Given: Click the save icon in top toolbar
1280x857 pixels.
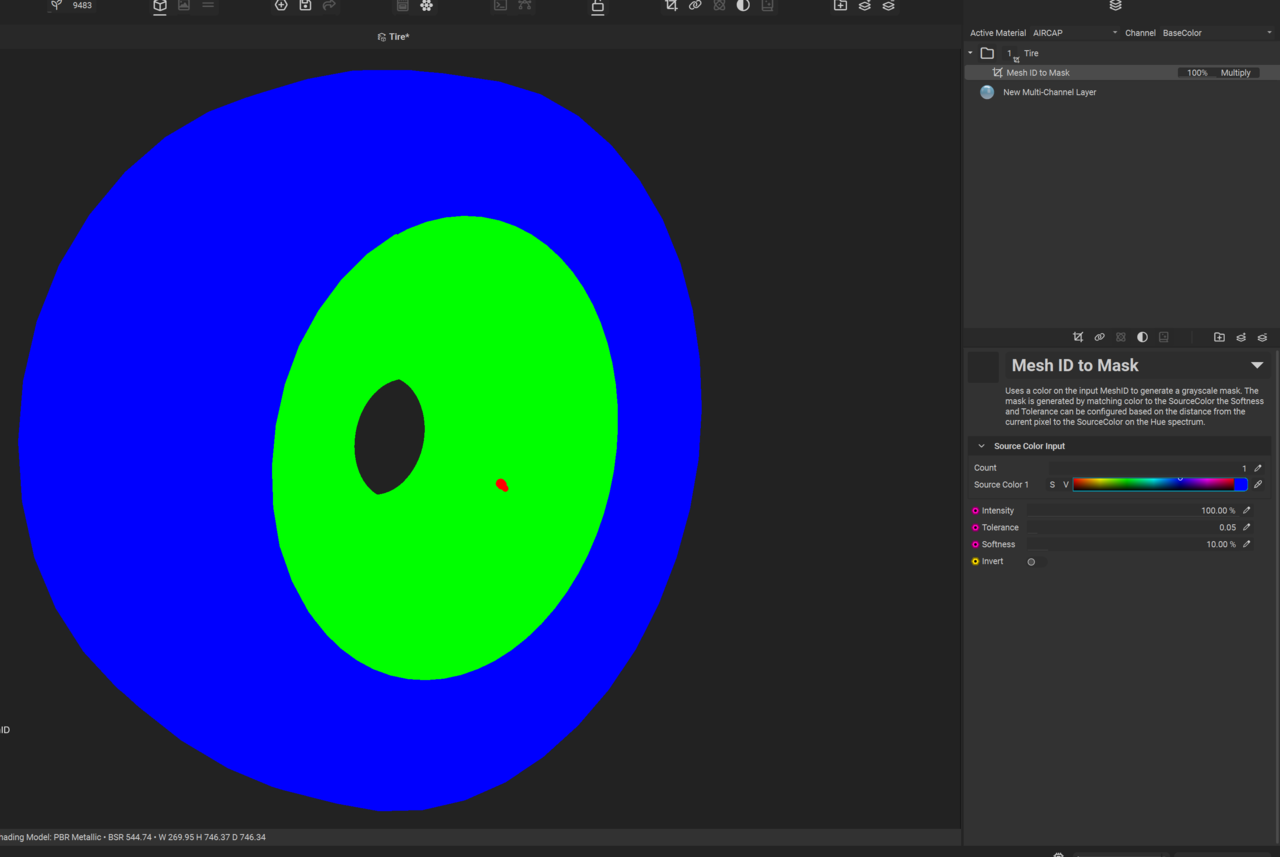Looking at the screenshot, I should tap(305, 6).
